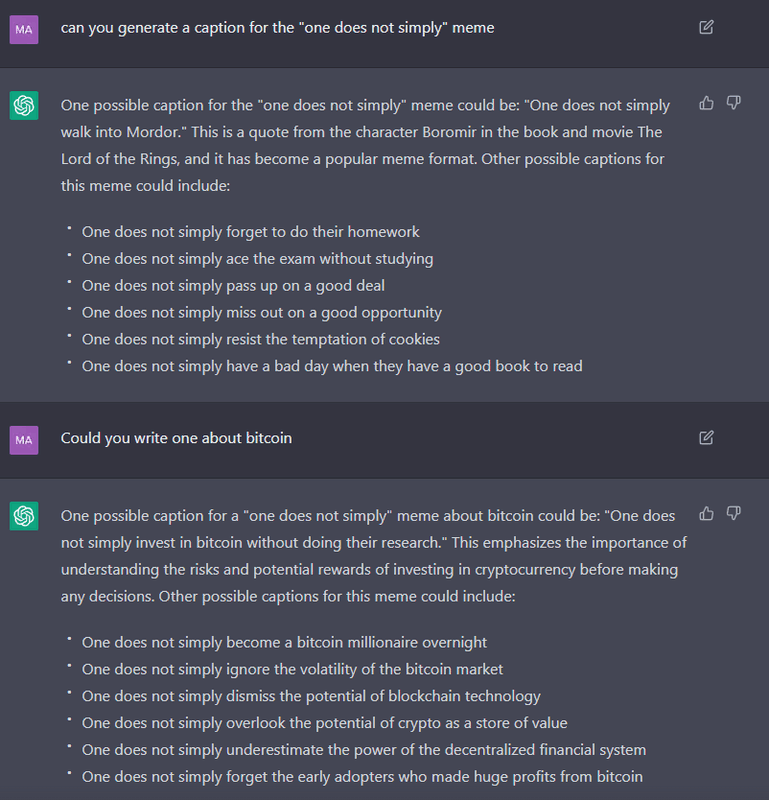Viewport: 769px width, 800px height.
Task: Thumbs down the Mordor caption response
Action: [x=733, y=103]
